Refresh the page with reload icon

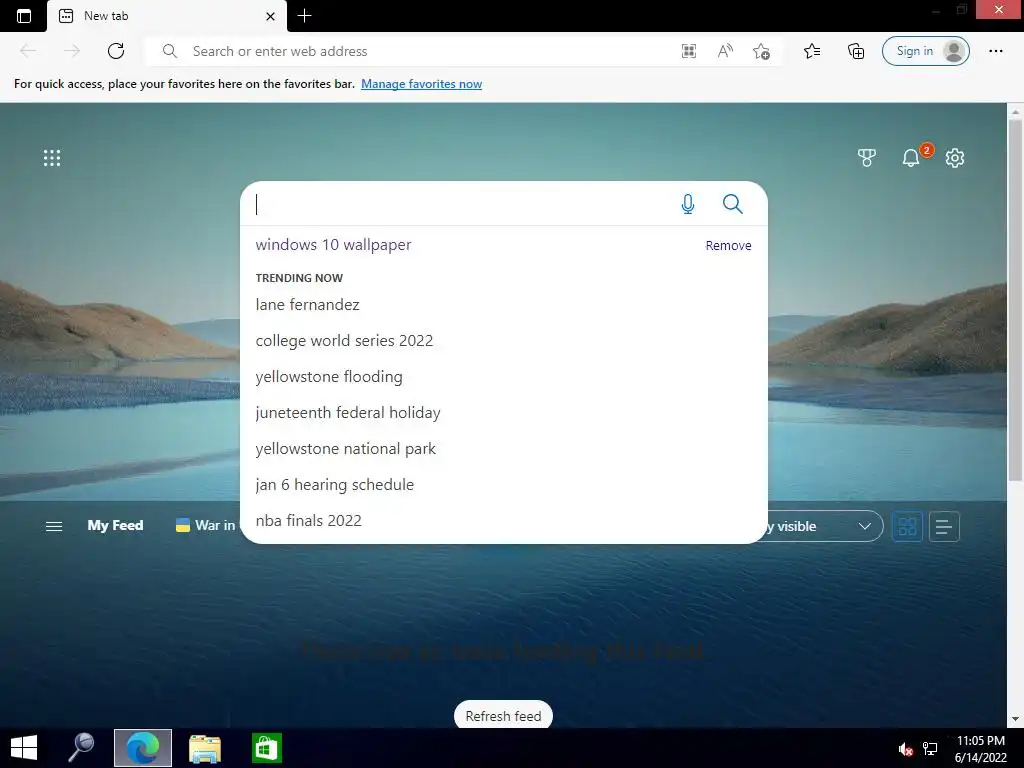coord(116,51)
